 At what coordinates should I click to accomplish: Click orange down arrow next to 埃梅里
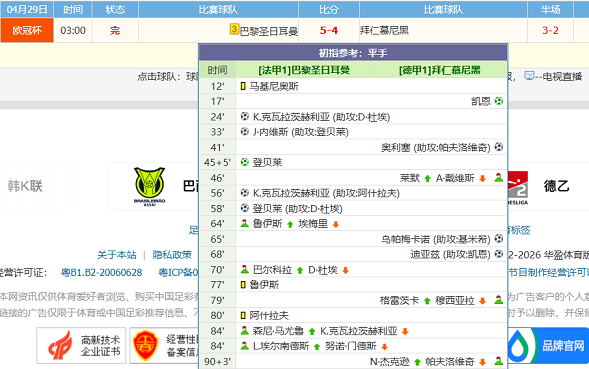(x=336, y=224)
